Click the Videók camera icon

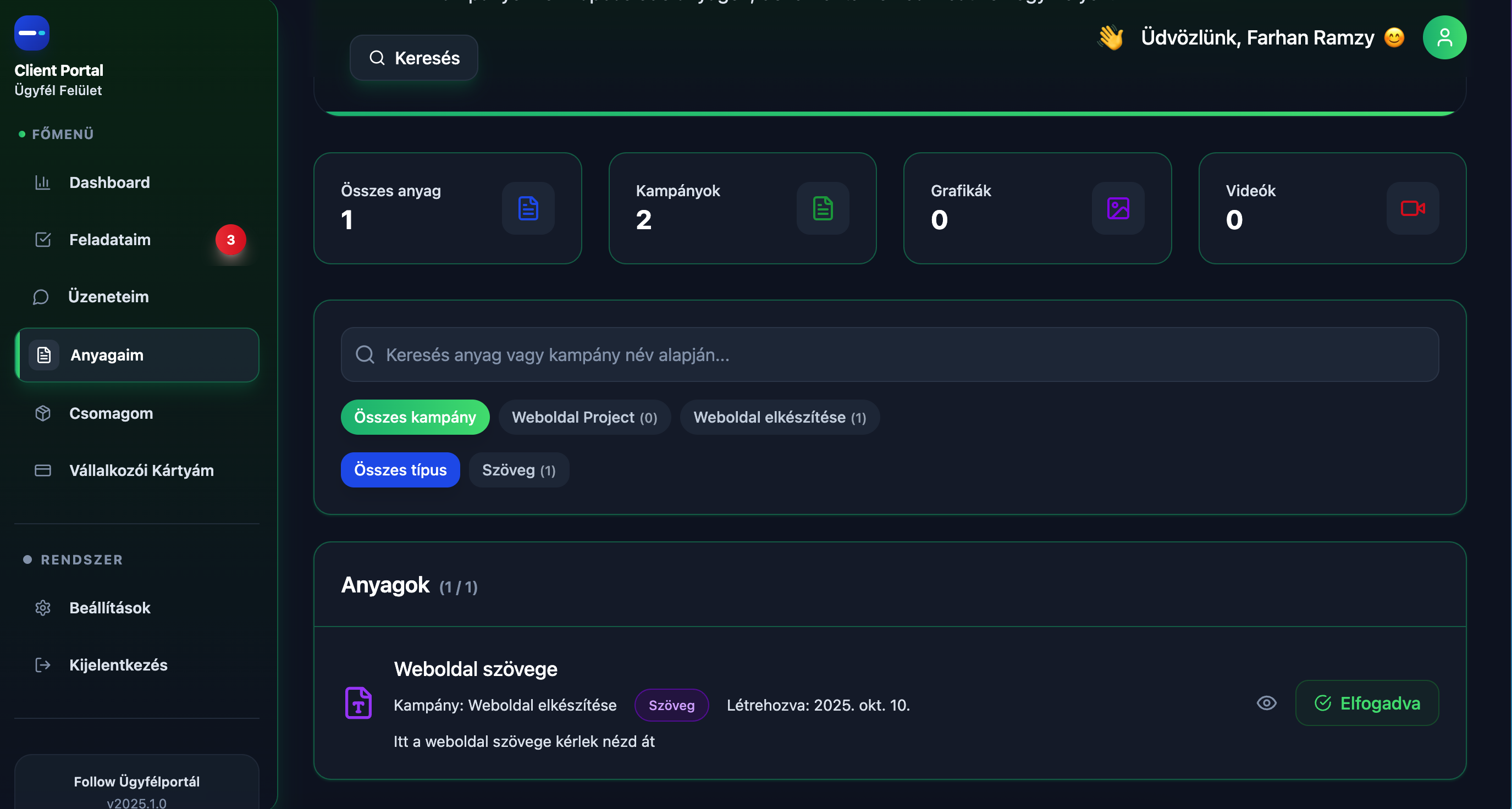pos(1412,208)
